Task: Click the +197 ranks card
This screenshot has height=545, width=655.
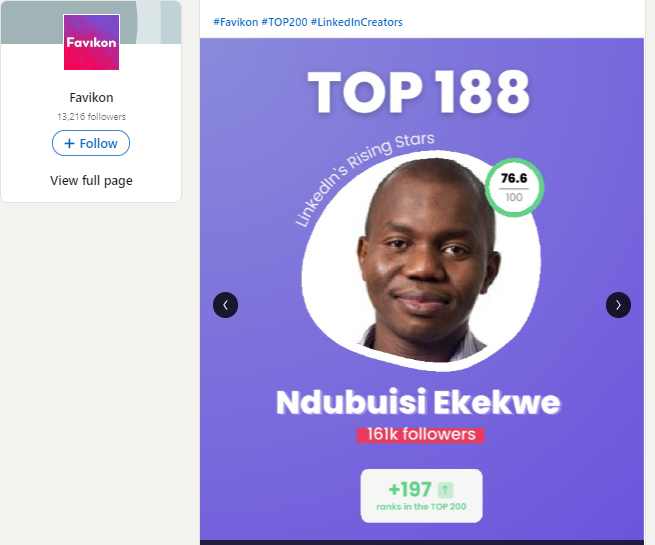Action: pos(421,496)
